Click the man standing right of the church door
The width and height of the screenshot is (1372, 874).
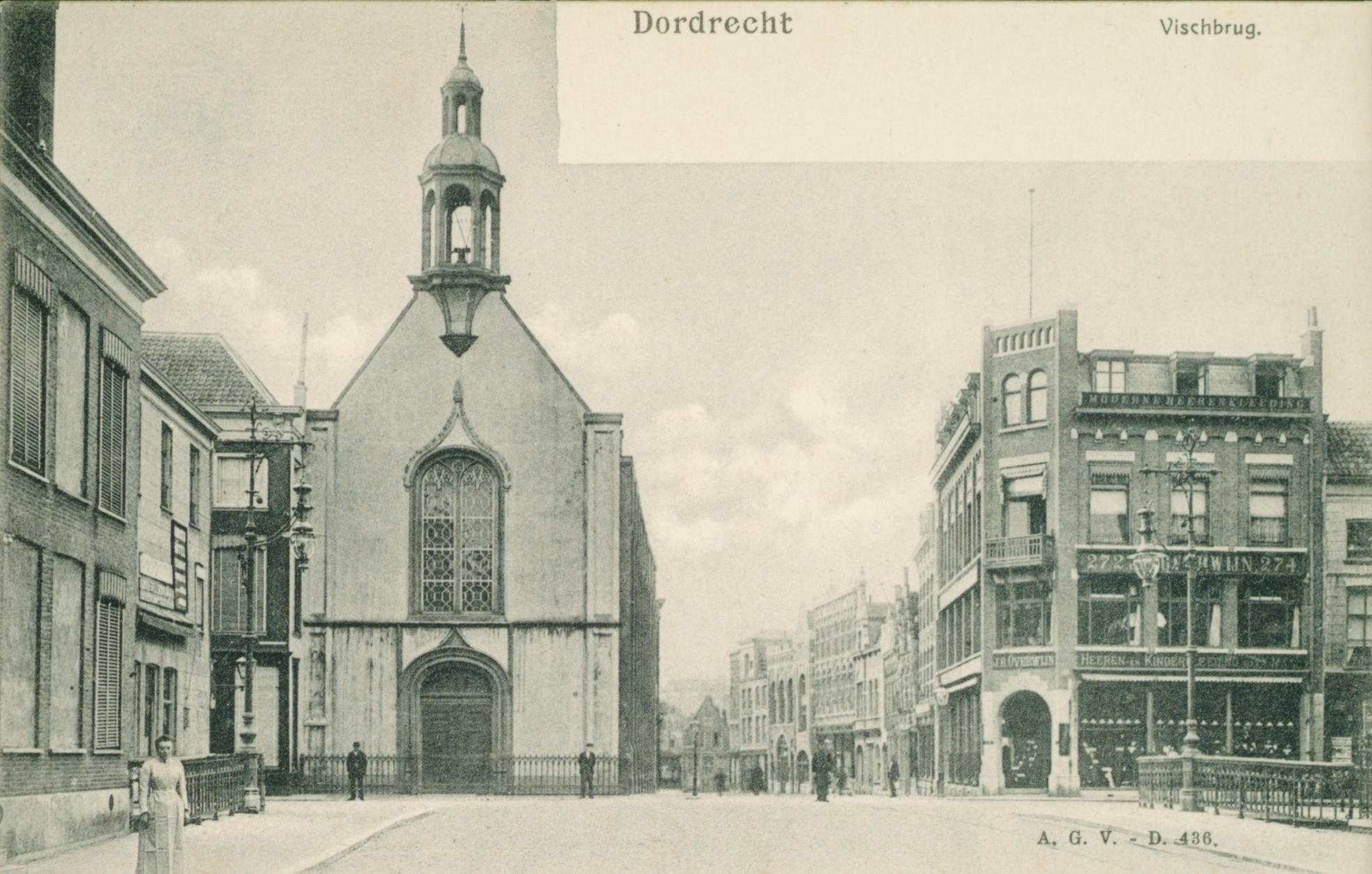[587, 770]
